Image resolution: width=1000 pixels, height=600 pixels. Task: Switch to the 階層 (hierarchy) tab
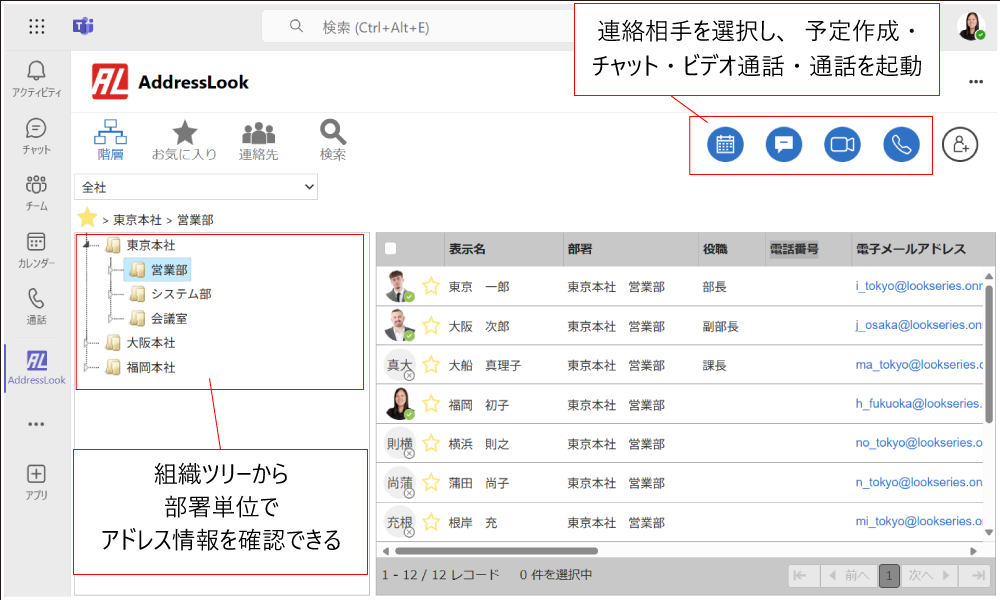pos(110,140)
